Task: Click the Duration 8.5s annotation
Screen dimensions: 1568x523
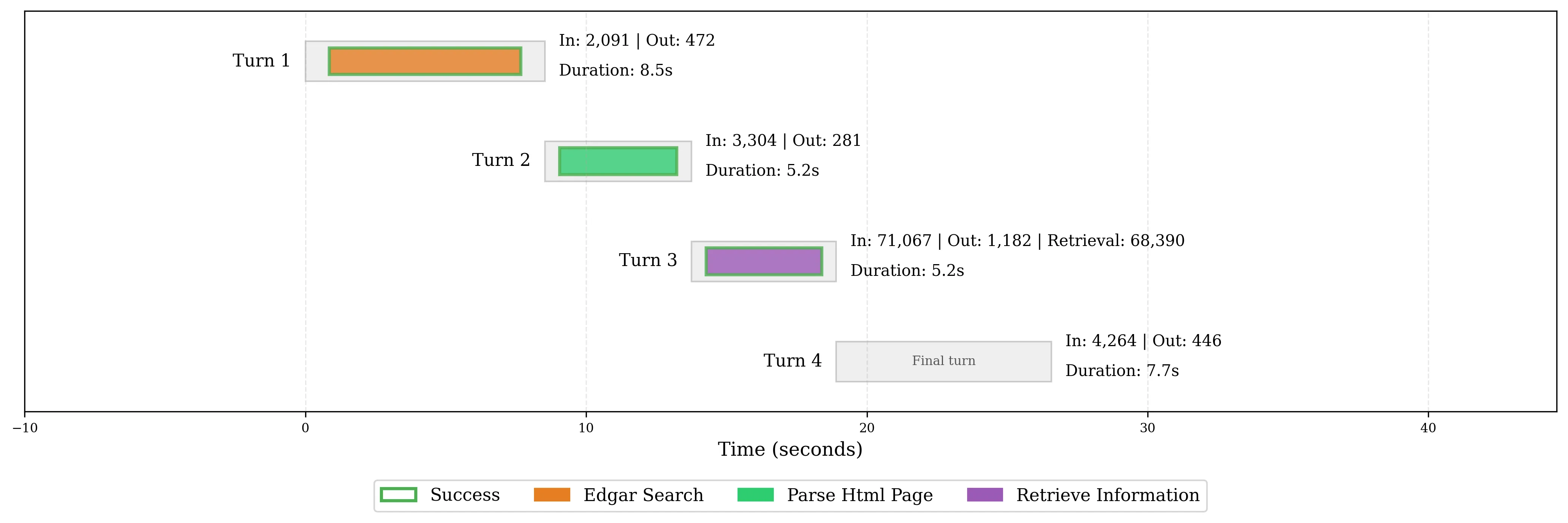Action: pyautogui.click(x=616, y=71)
